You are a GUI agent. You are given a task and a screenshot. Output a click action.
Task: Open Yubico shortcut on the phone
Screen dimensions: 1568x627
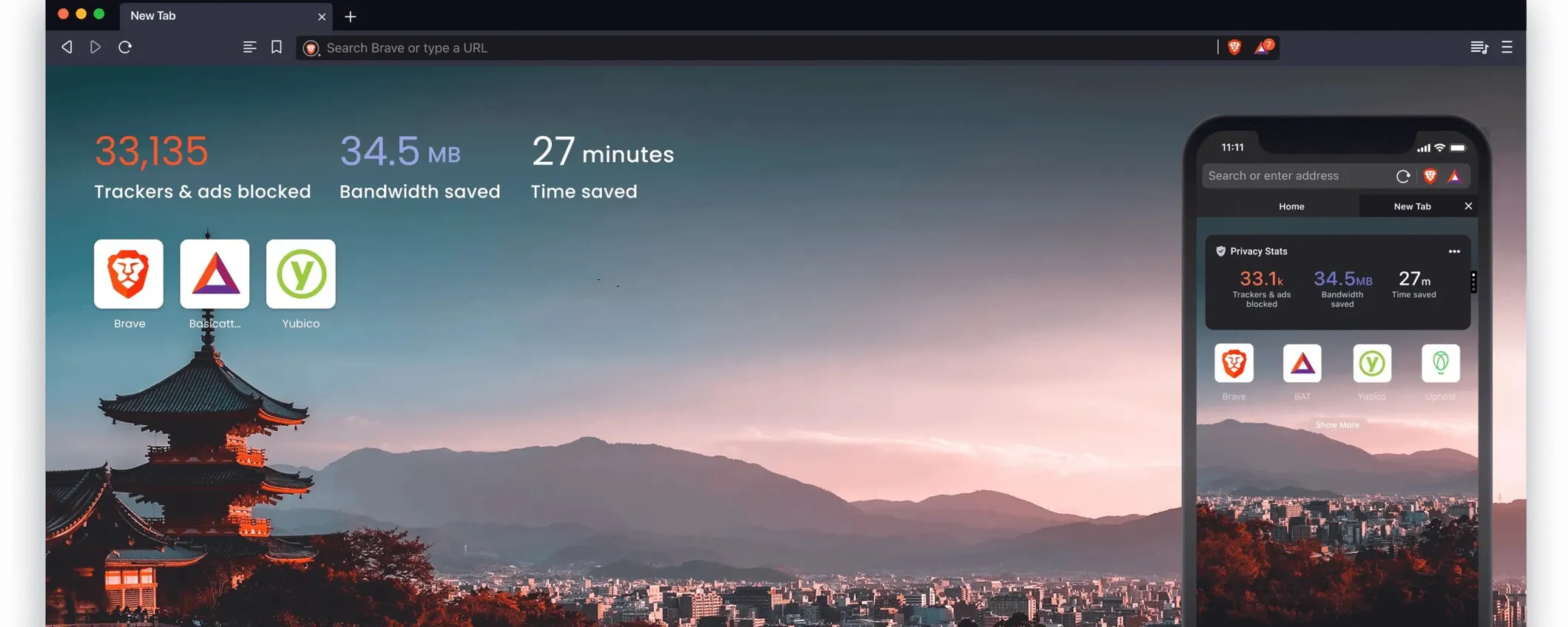point(1372,363)
